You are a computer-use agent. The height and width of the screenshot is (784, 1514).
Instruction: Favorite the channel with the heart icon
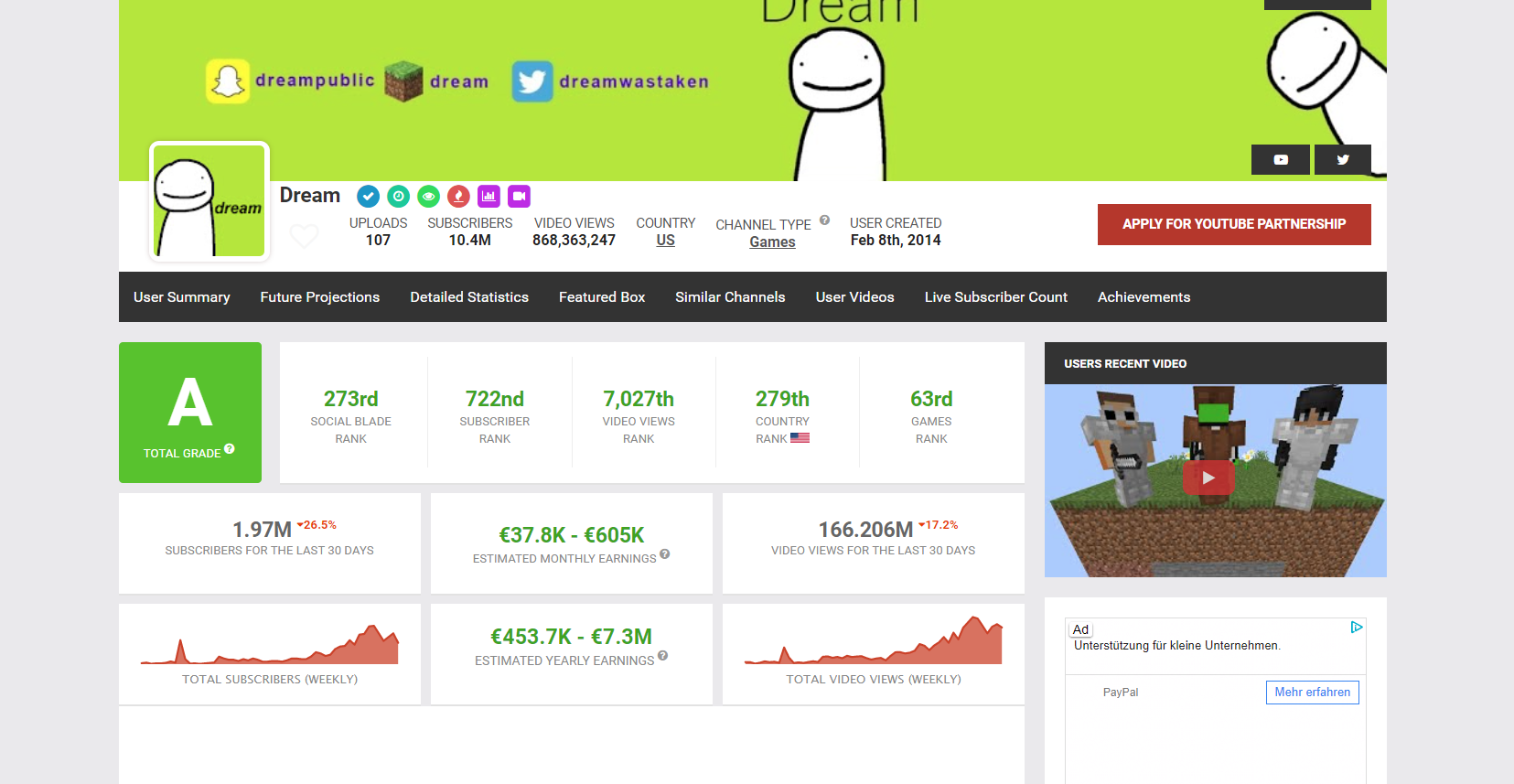[304, 236]
